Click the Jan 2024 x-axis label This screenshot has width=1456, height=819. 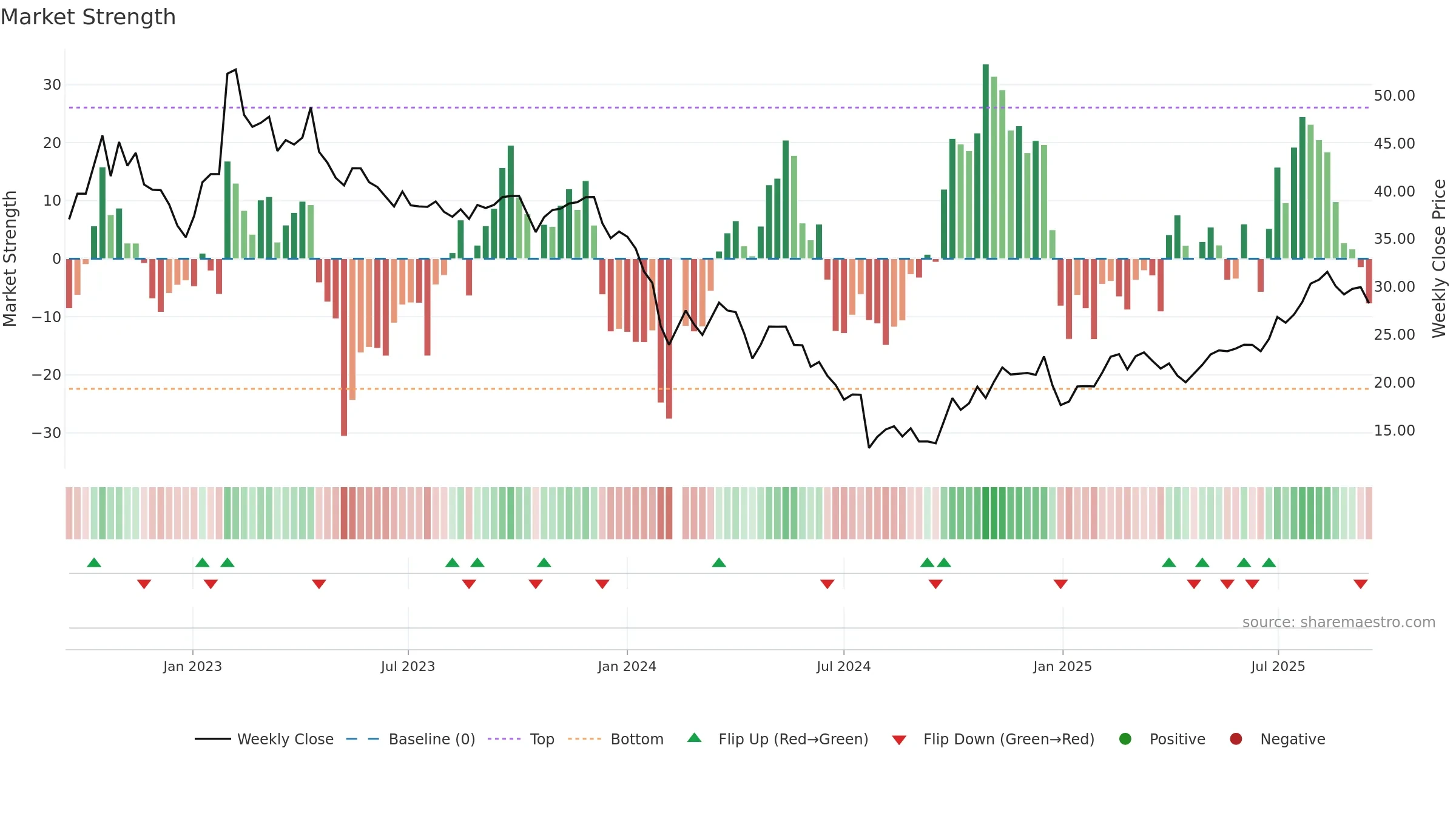(x=627, y=666)
